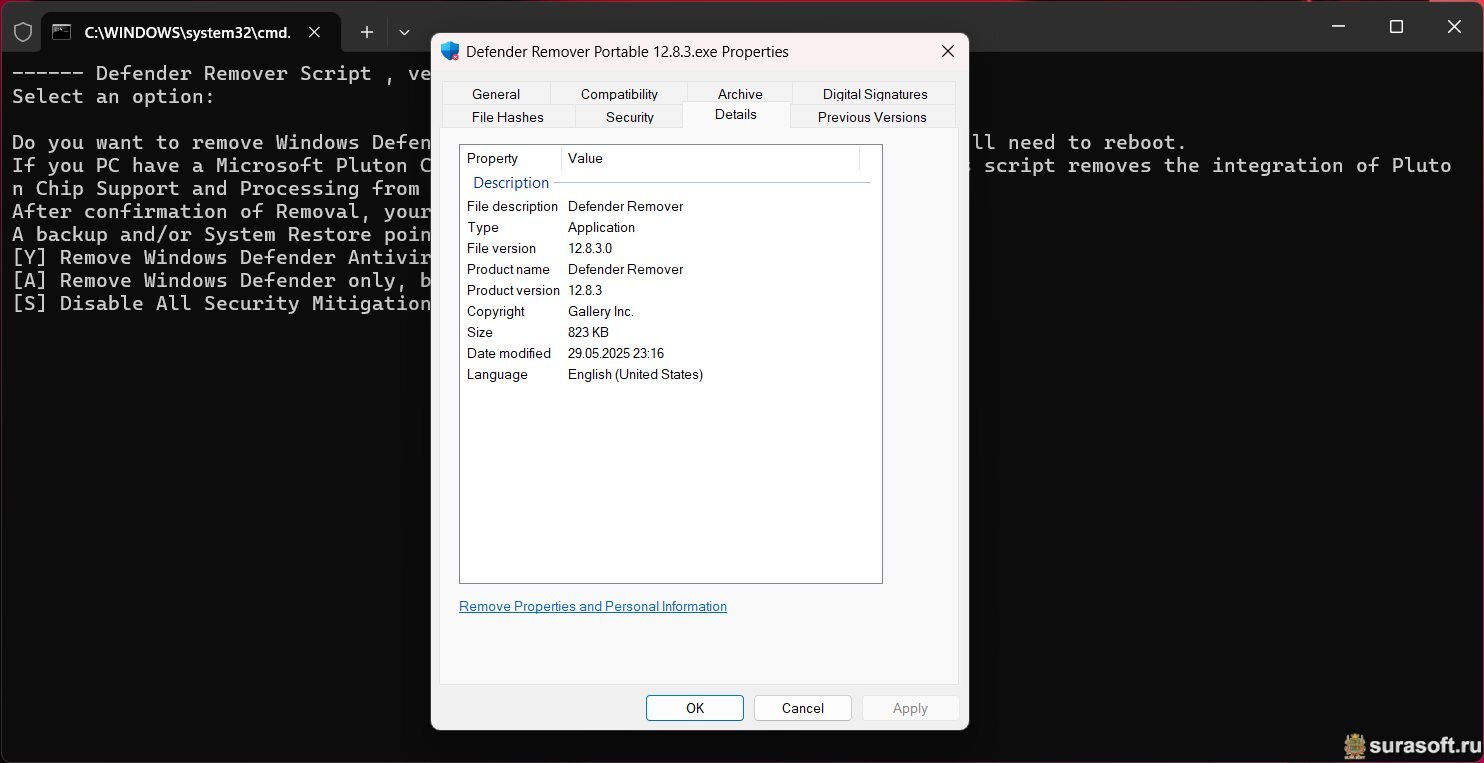
Task: Maximize the terminal window
Action: pos(1397,27)
